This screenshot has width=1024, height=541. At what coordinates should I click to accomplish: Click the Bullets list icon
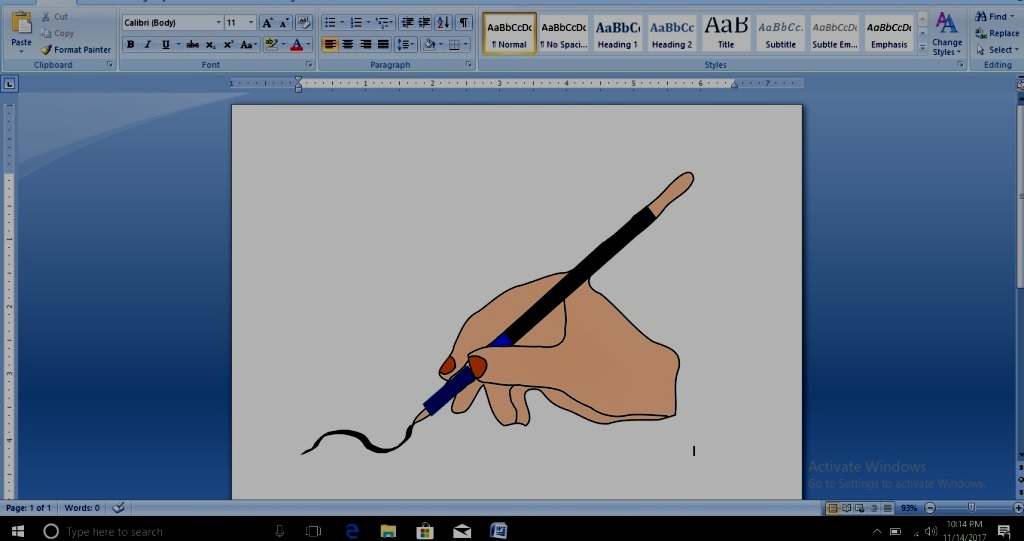pyautogui.click(x=330, y=23)
